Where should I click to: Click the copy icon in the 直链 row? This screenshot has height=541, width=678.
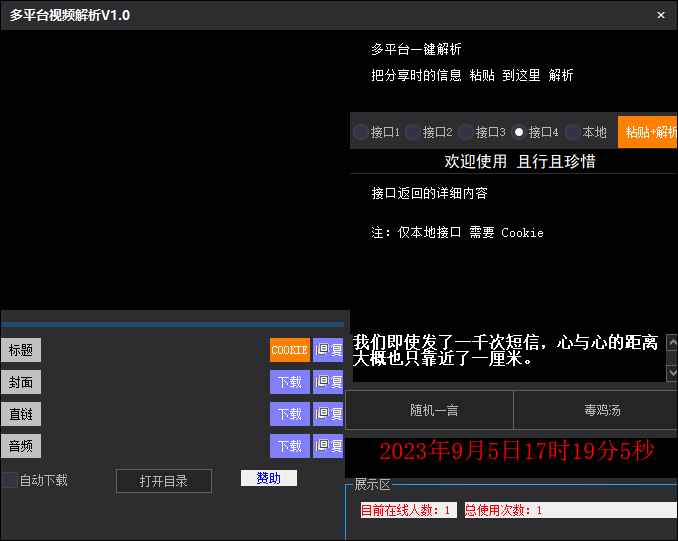[x=328, y=414]
